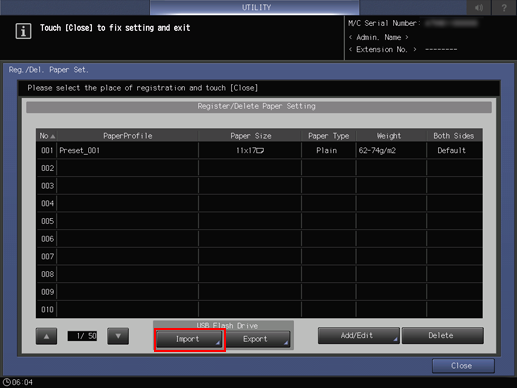
Task: Click the Extension No. label
Action: coord(382,49)
